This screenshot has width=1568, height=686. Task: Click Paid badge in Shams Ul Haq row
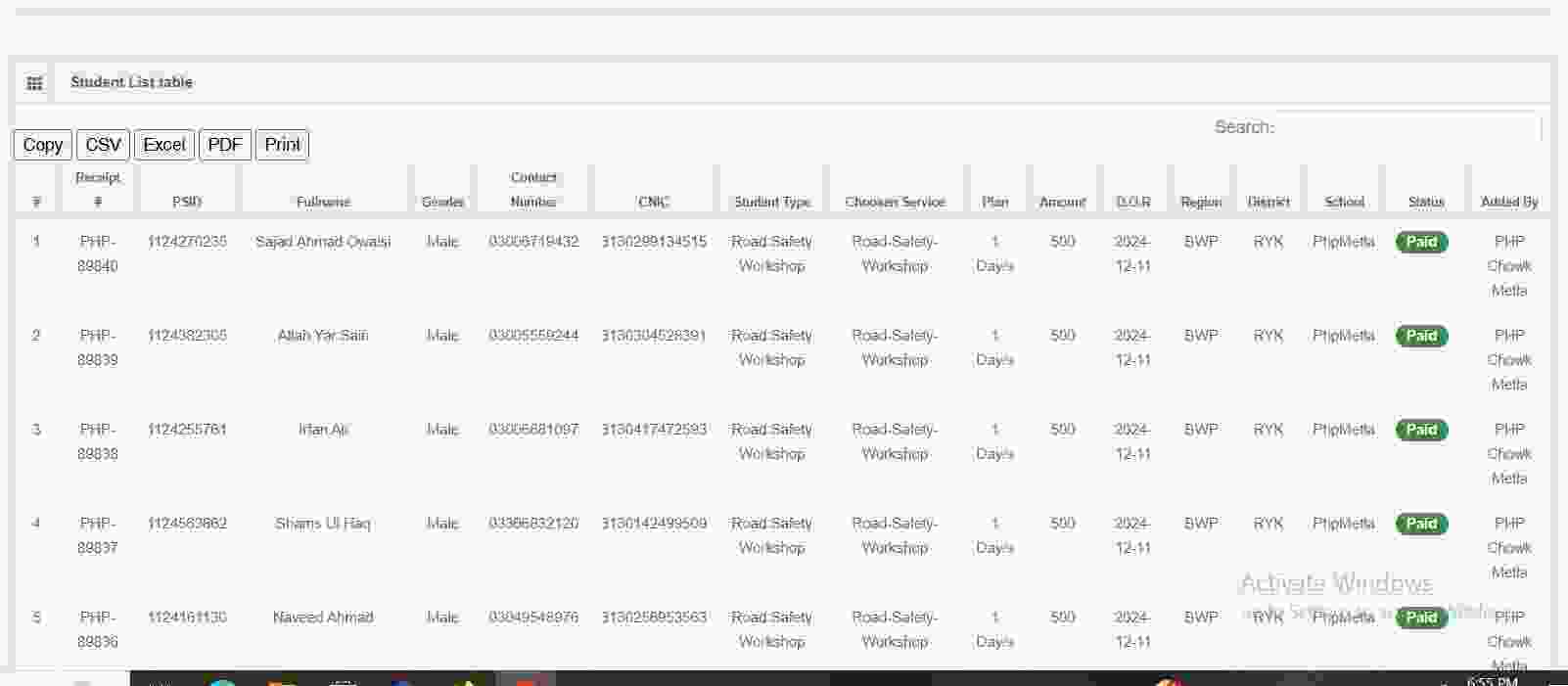[1421, 524]
